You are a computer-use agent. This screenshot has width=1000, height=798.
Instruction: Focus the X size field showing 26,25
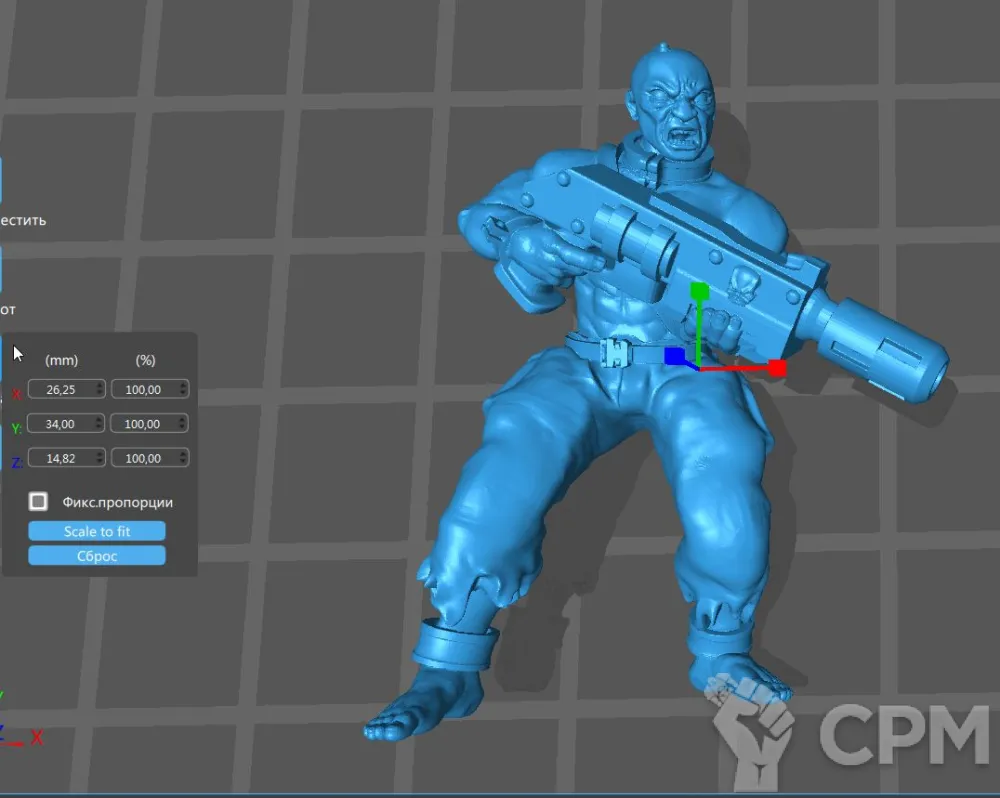pyautogui.click(x=62, y=390)
